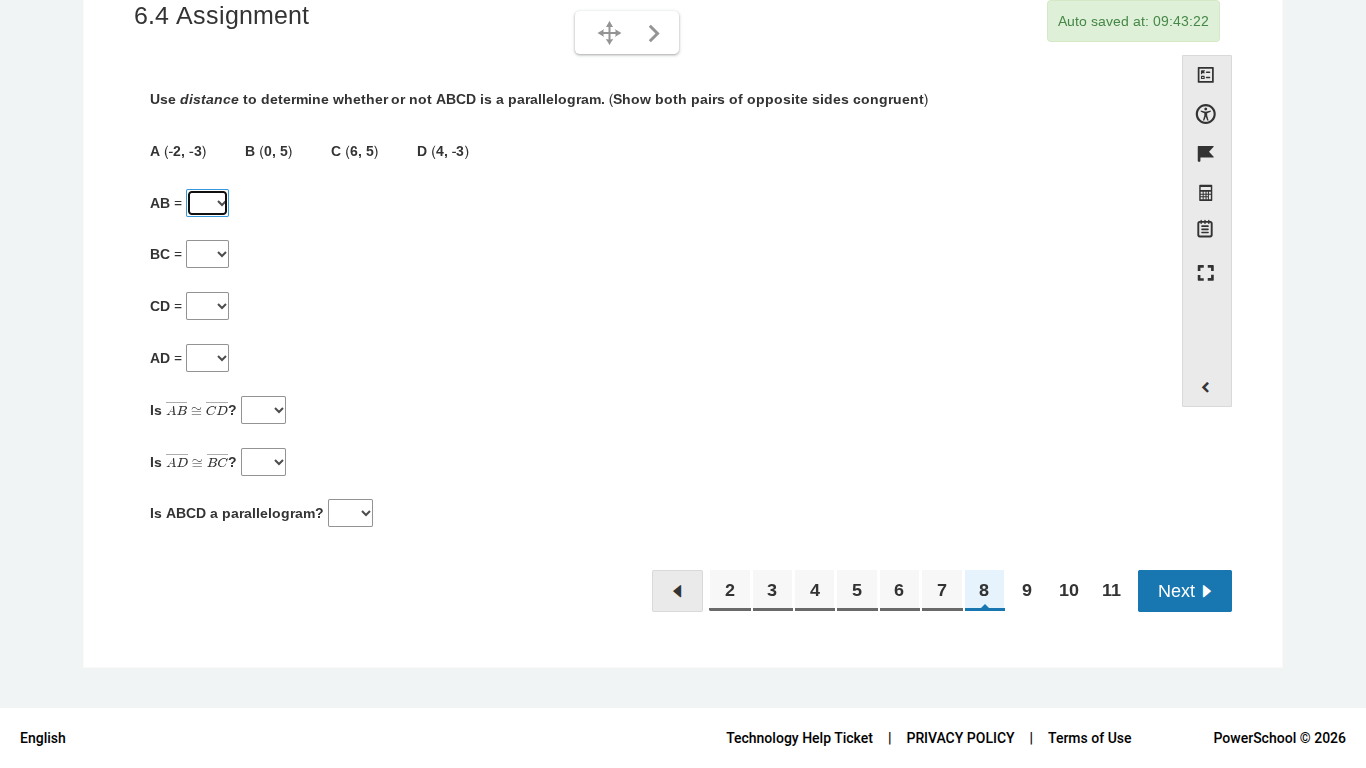Select the English language option

click(x=42, y=738)
